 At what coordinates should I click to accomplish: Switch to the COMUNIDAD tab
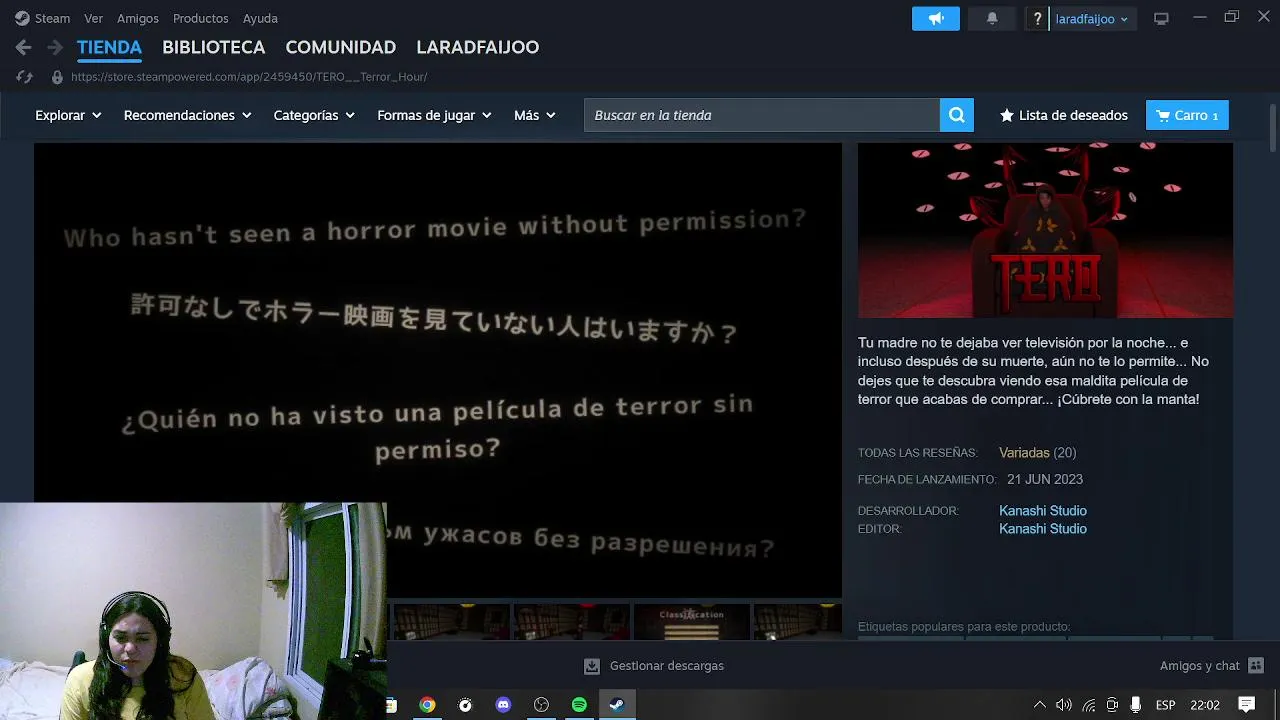(340, 47)
